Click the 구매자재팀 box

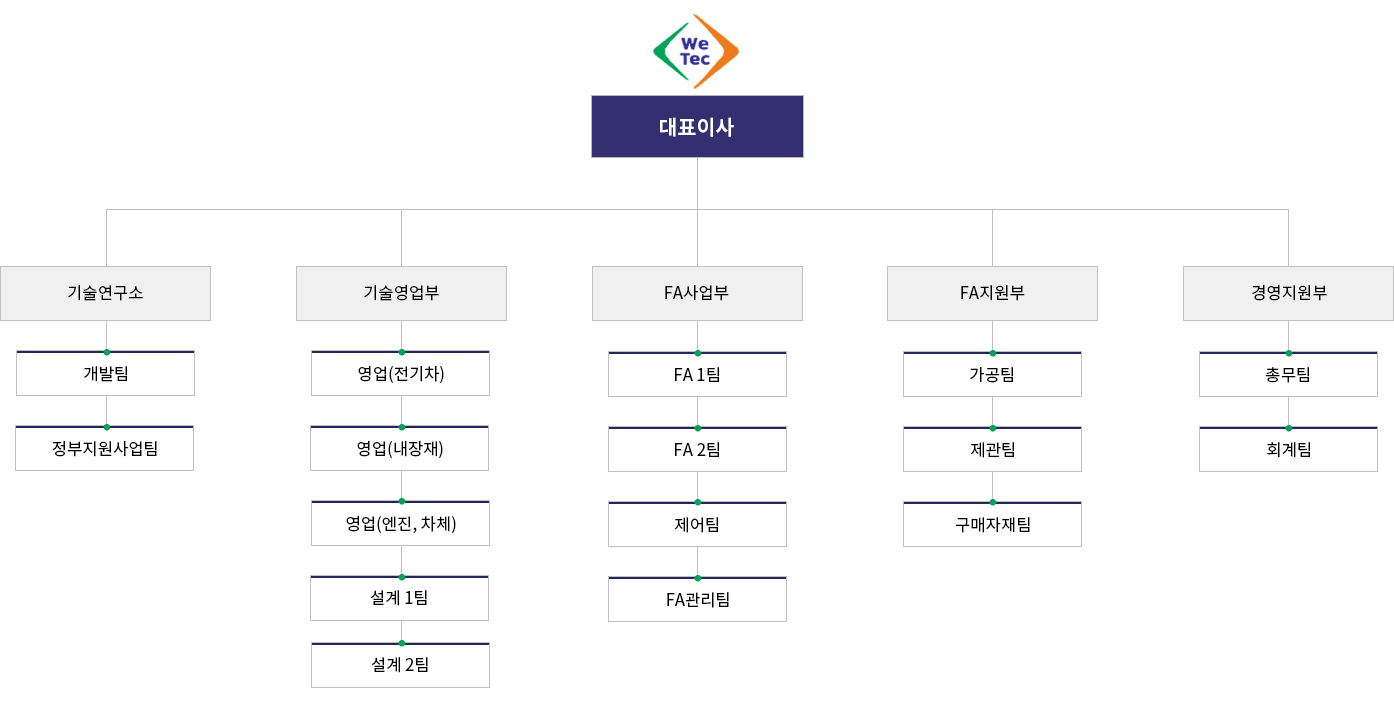[992, 524]
